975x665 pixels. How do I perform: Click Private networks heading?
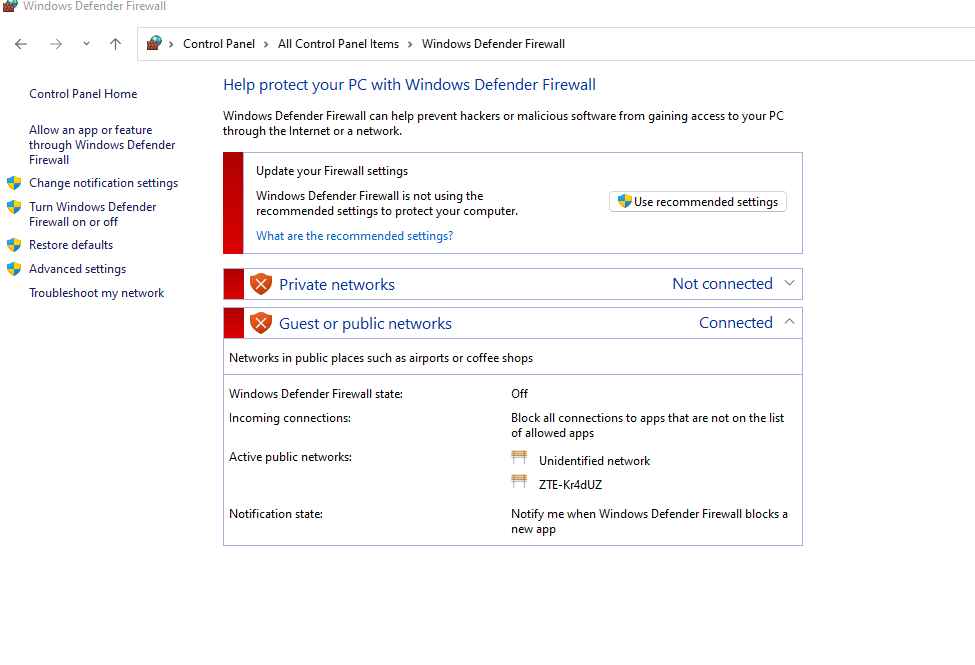[x=337, y=284]
